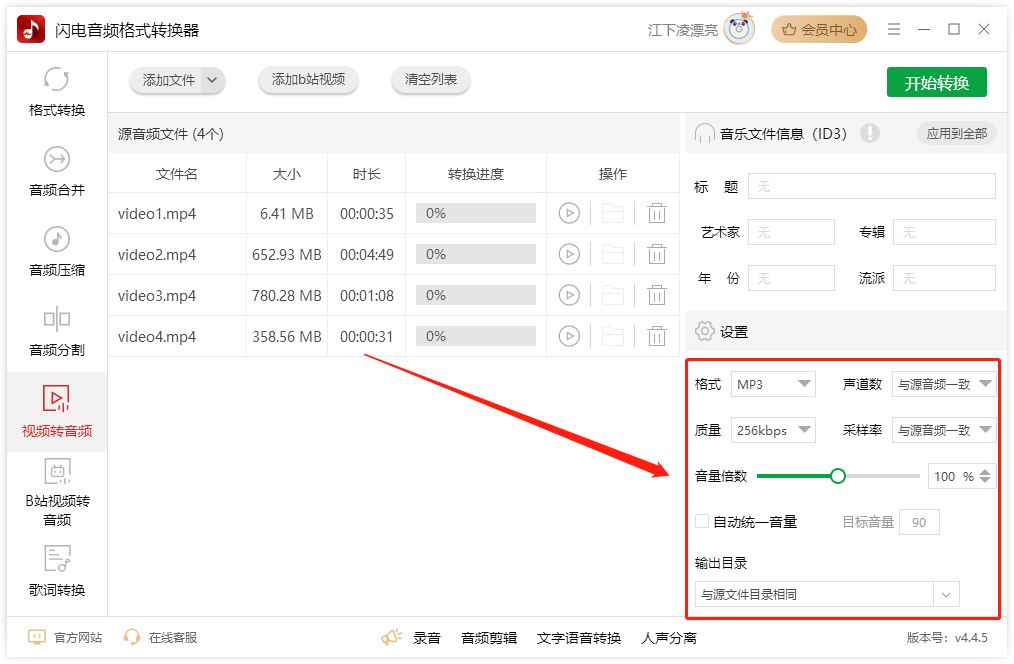Expand the 输出目录 output directory dropdown
The width and height of the screenshot is (1014, 664).
(946, 595)
